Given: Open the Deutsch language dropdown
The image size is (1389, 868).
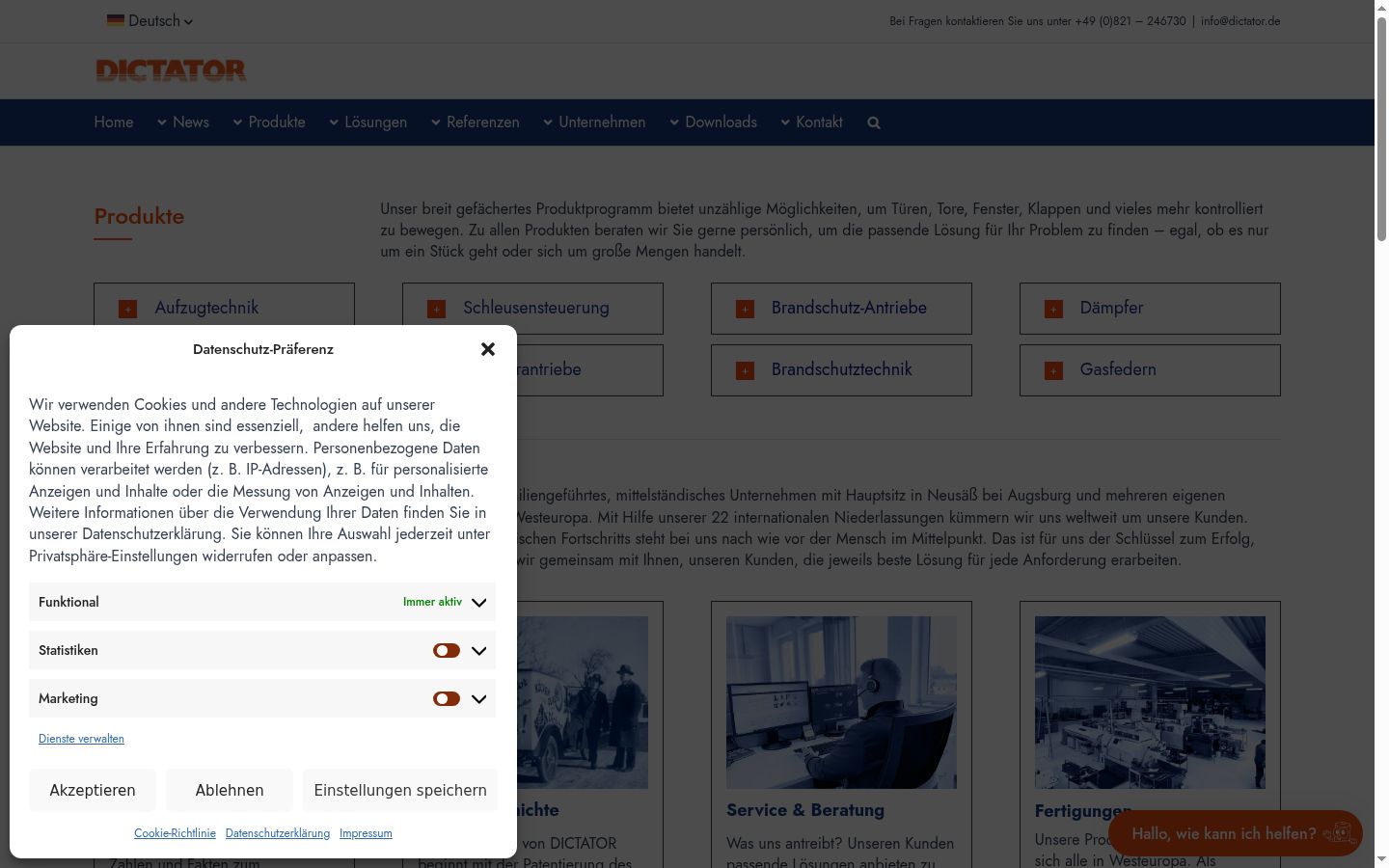Looking at the screenshot, I should (x=150, y=20).
